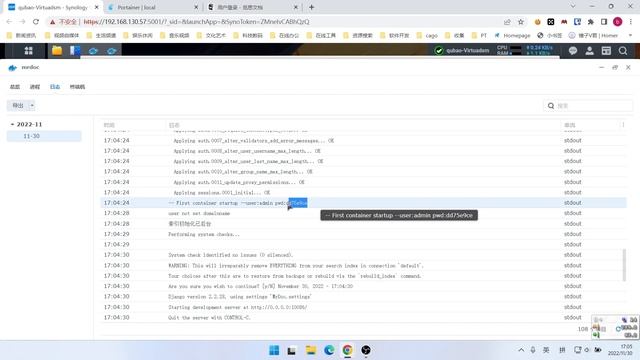Image resolution: width=640 pixels, height=360 pixels.
Task: Open the Chrome profile avatar
Action: (x=618, y=22)
